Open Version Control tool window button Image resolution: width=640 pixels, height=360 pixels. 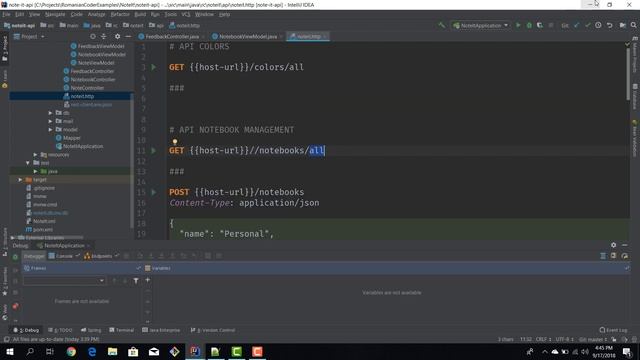[213, 330]
